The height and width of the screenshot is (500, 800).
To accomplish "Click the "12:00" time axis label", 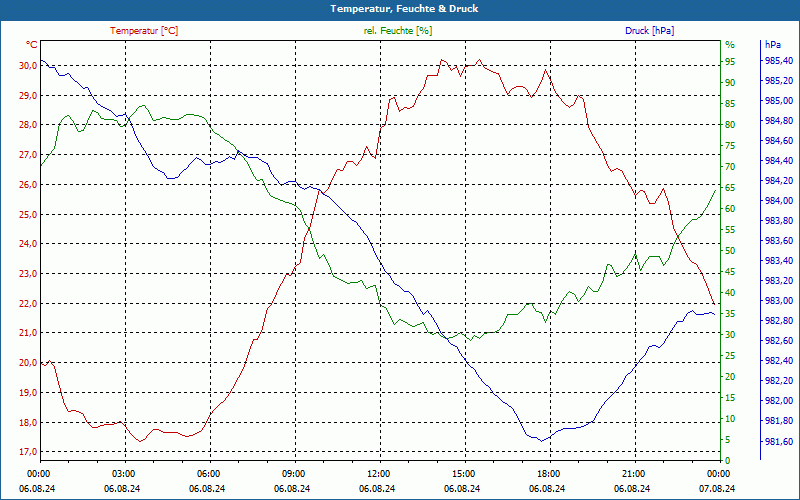I will pyautogui.click(x=380, y=473).
